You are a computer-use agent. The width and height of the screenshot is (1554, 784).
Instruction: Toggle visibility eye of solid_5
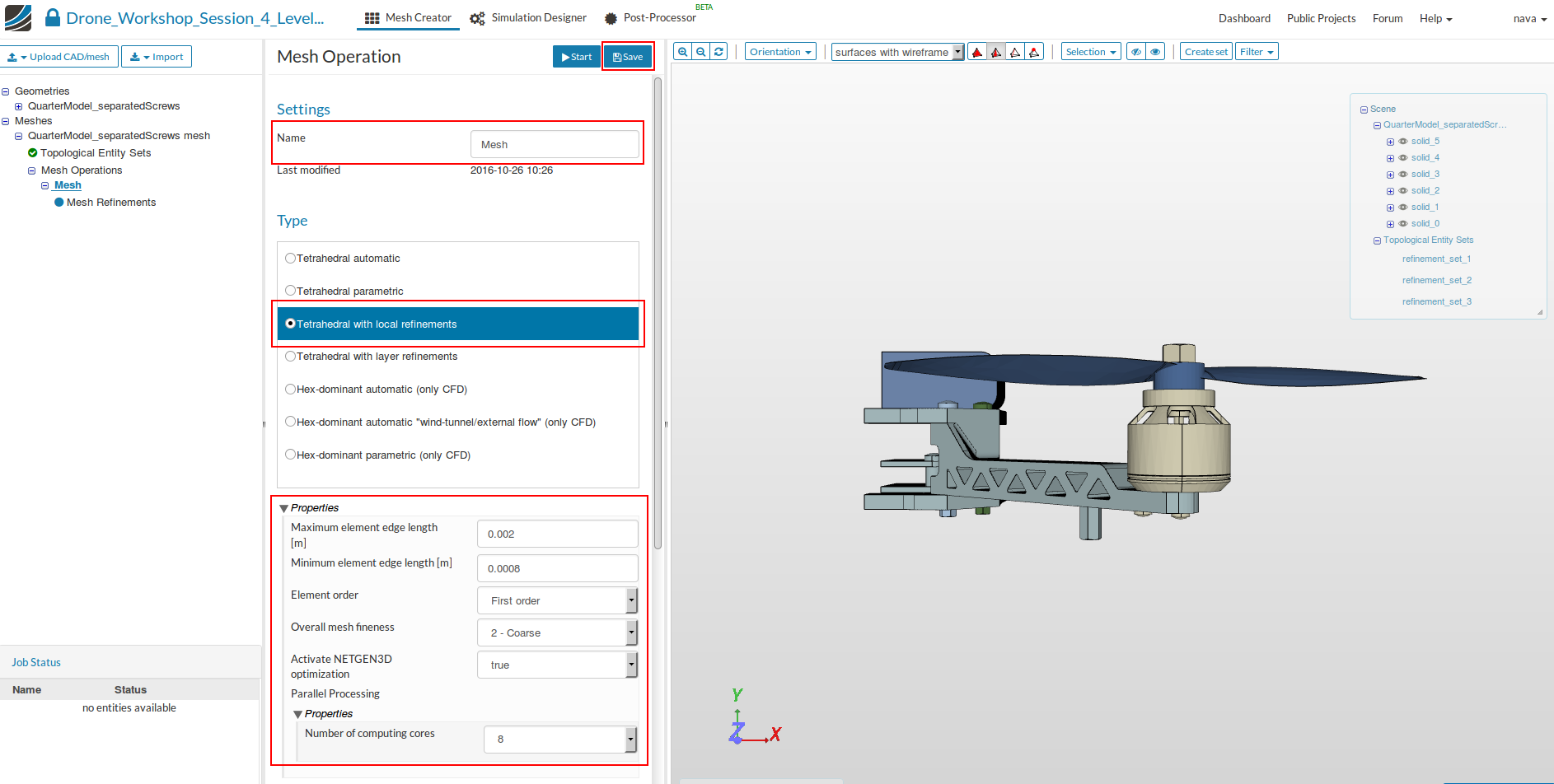1402,142
